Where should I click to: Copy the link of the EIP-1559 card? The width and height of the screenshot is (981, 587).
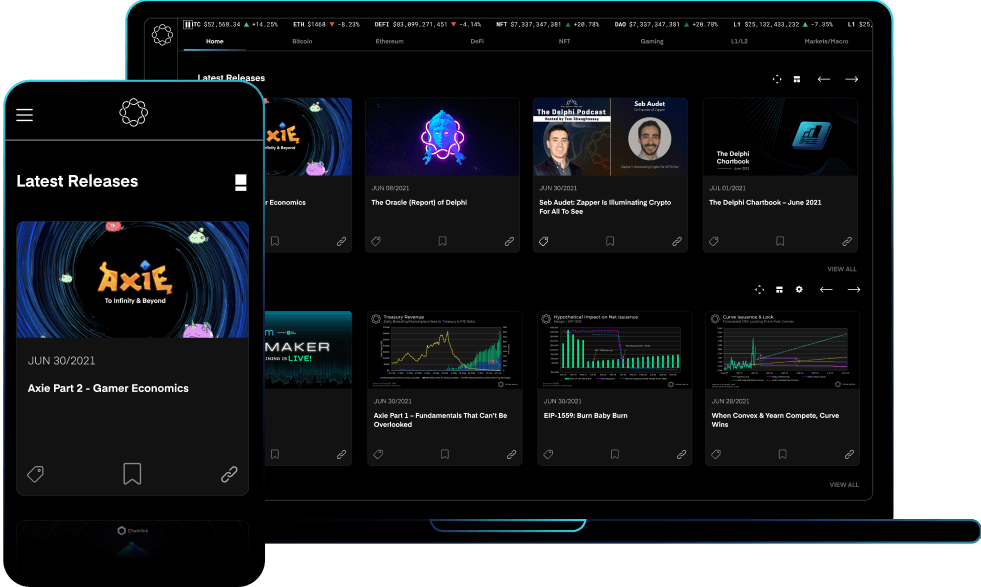pyautogui.click(x=681, y=454)
